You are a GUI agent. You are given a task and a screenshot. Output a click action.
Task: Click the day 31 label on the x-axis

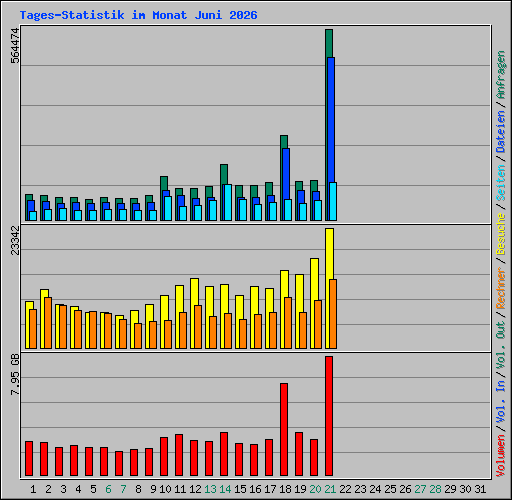coord(480,489)
